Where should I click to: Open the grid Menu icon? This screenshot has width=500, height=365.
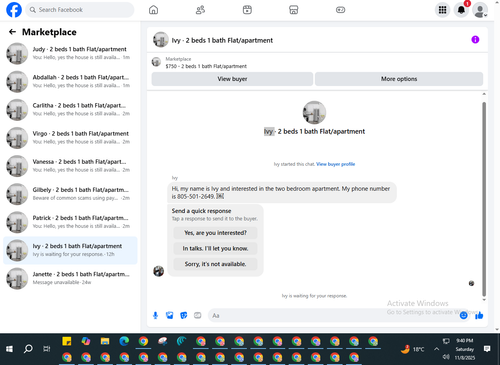coord(442,10)
